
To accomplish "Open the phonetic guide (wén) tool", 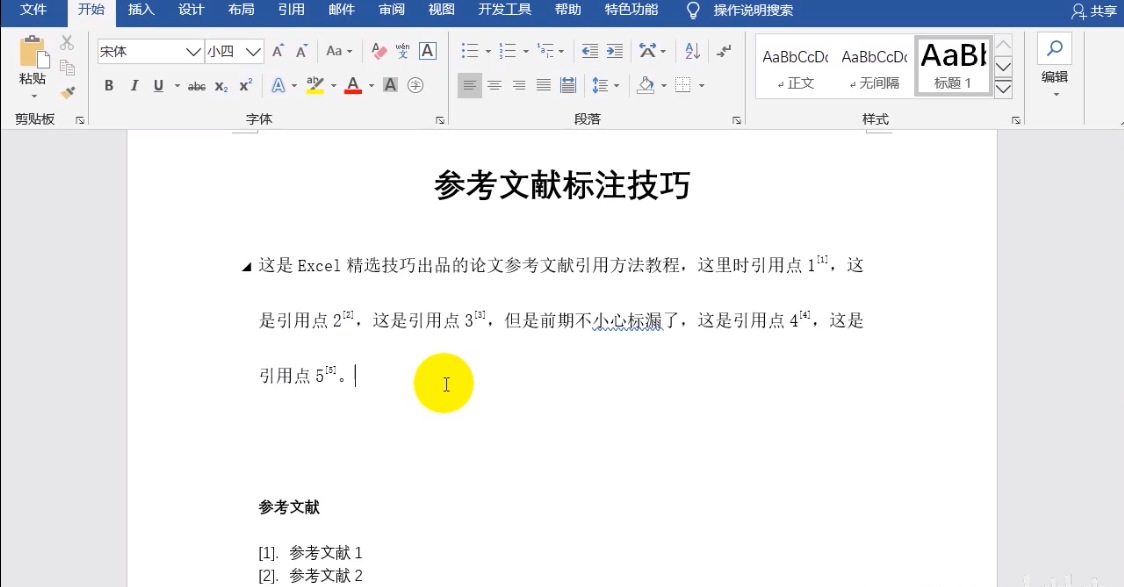I will pos(403,51).
